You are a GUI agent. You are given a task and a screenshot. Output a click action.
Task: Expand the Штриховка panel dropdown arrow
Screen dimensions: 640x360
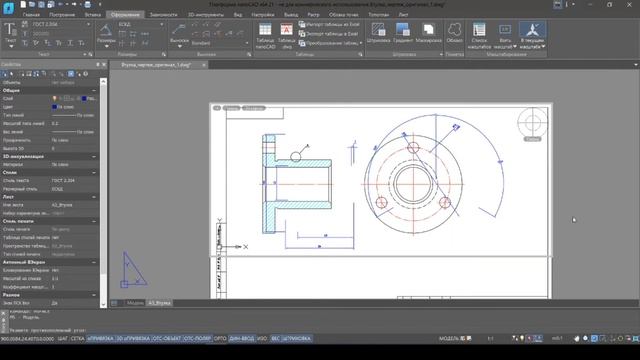coord(441,54)
